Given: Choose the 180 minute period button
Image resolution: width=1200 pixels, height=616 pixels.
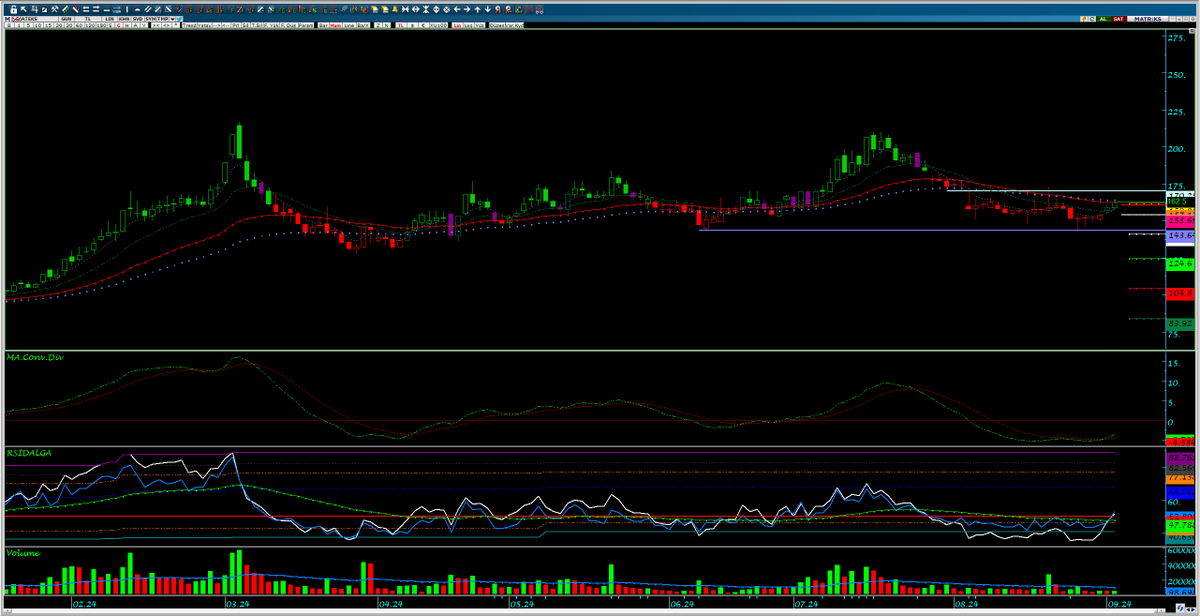Looking at the screenshot, I should click(x=101, y=25).
